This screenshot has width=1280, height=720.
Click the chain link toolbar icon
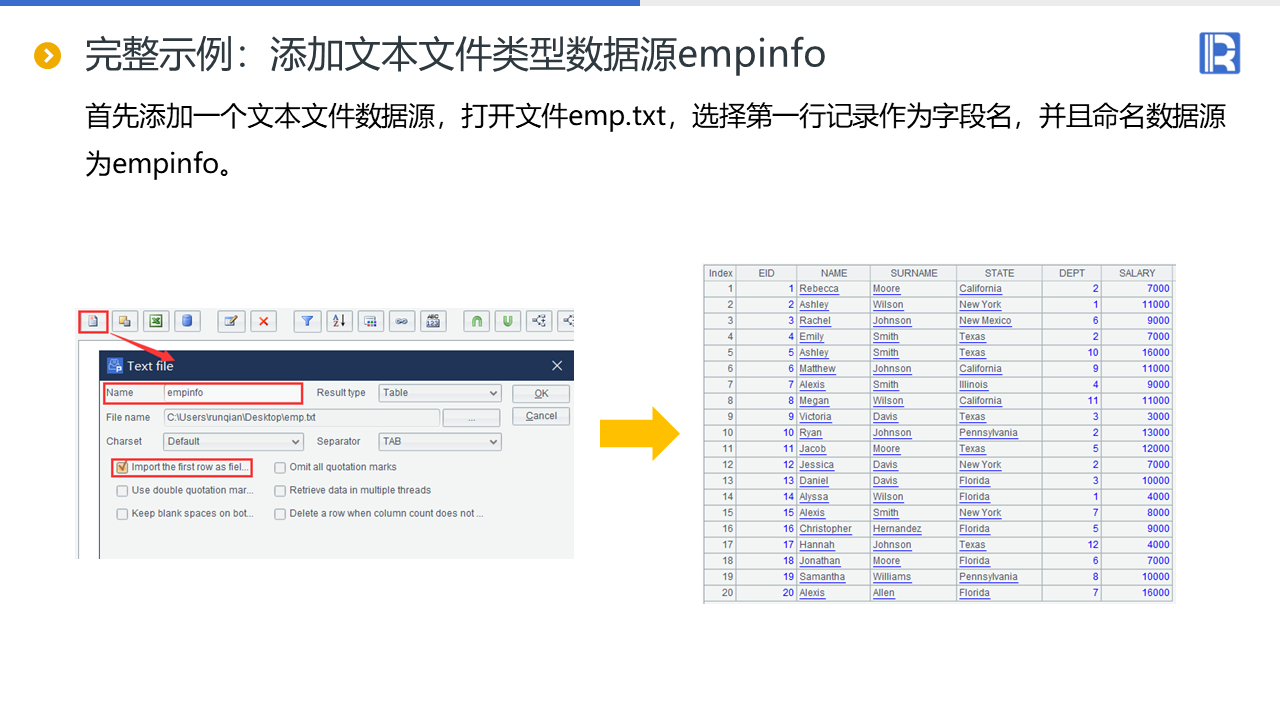click(402, 321)
